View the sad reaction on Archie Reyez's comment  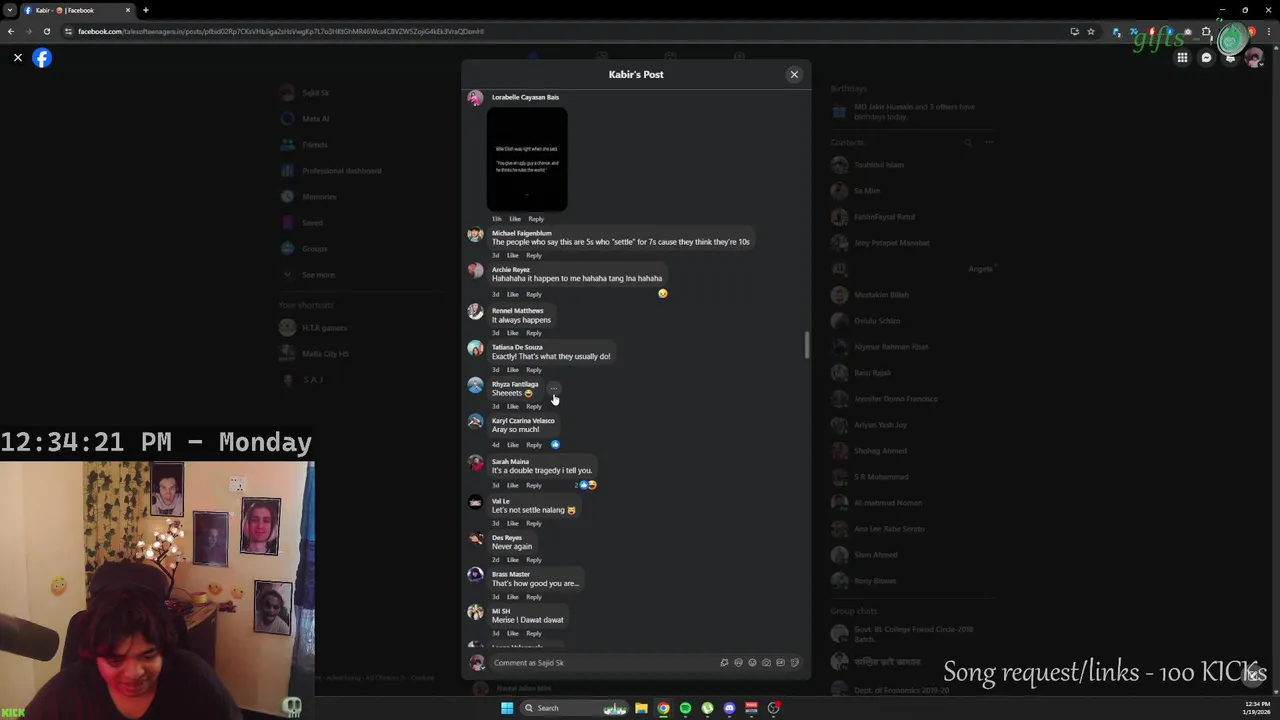tap(662, 293)
